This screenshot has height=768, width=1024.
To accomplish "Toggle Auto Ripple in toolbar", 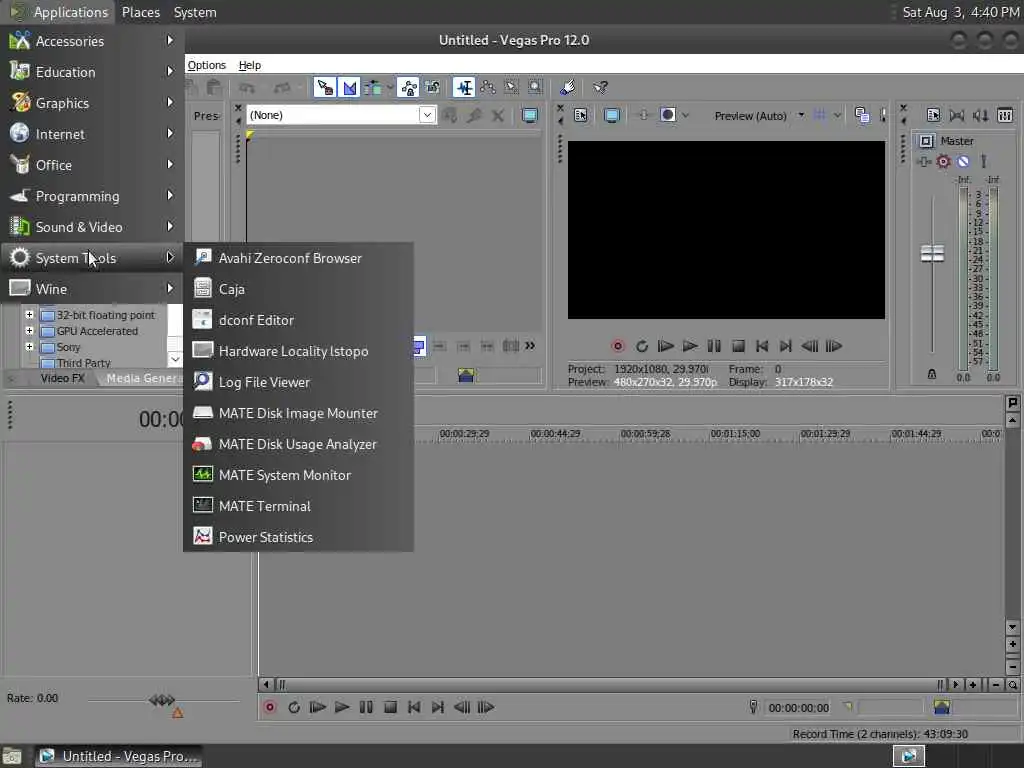I will pyautogui.click(x=373, y=88).
